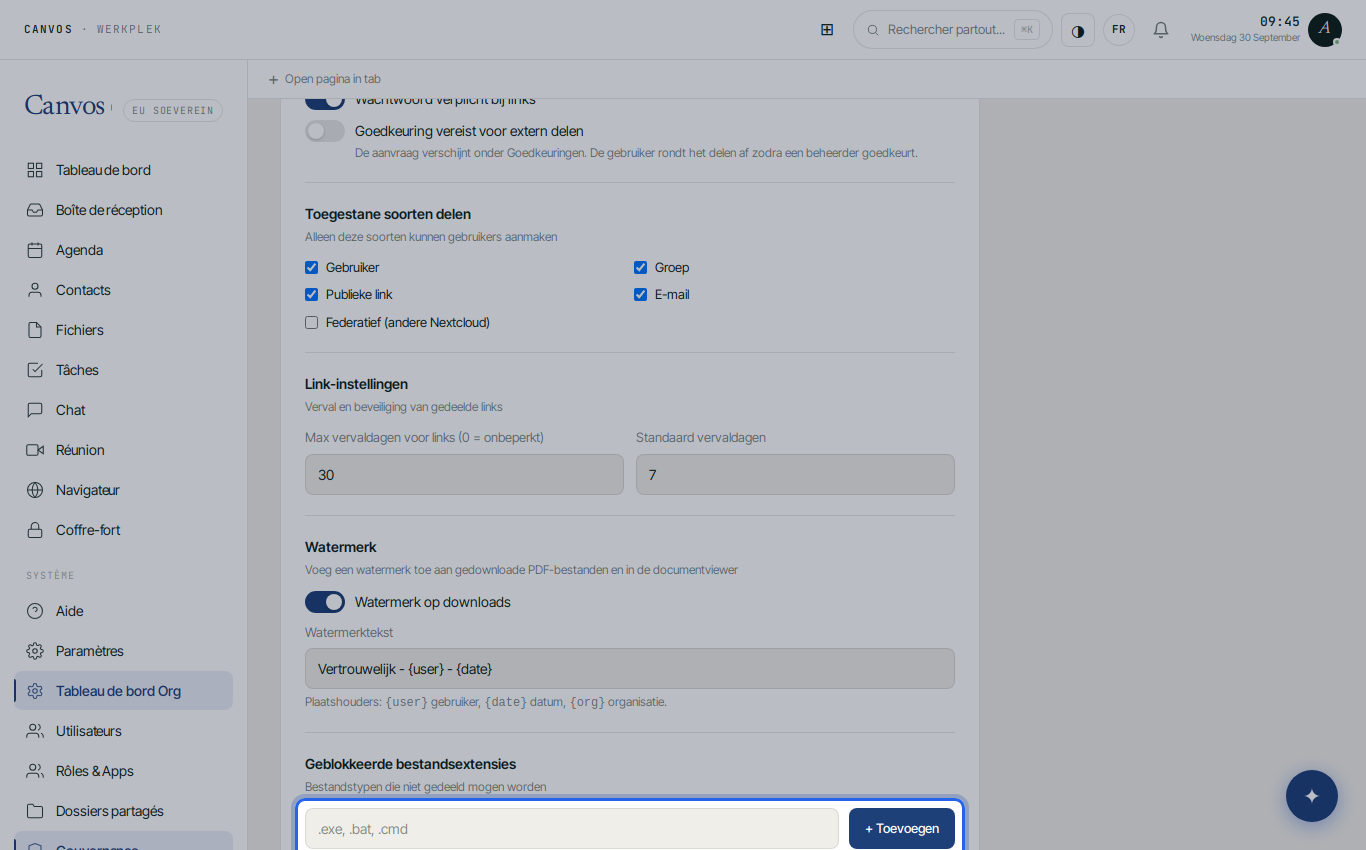Image resolution: width=1366 pixels, height=850 pixels.
Task: Enable Goedkeuring vereist voor extern delen toggle
Action: (x=325, y=131)
